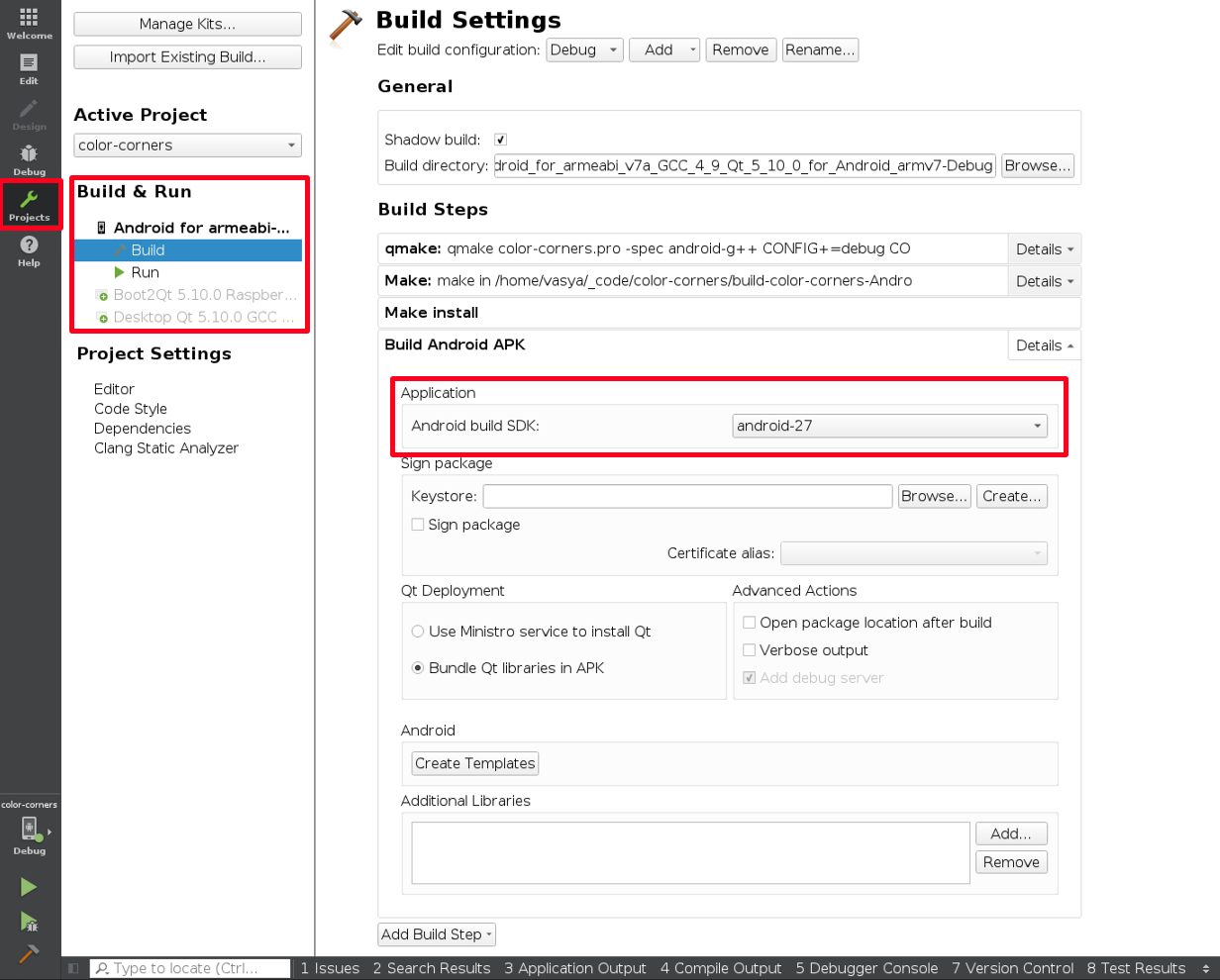Click the Type to locate search field

(190, 968)
